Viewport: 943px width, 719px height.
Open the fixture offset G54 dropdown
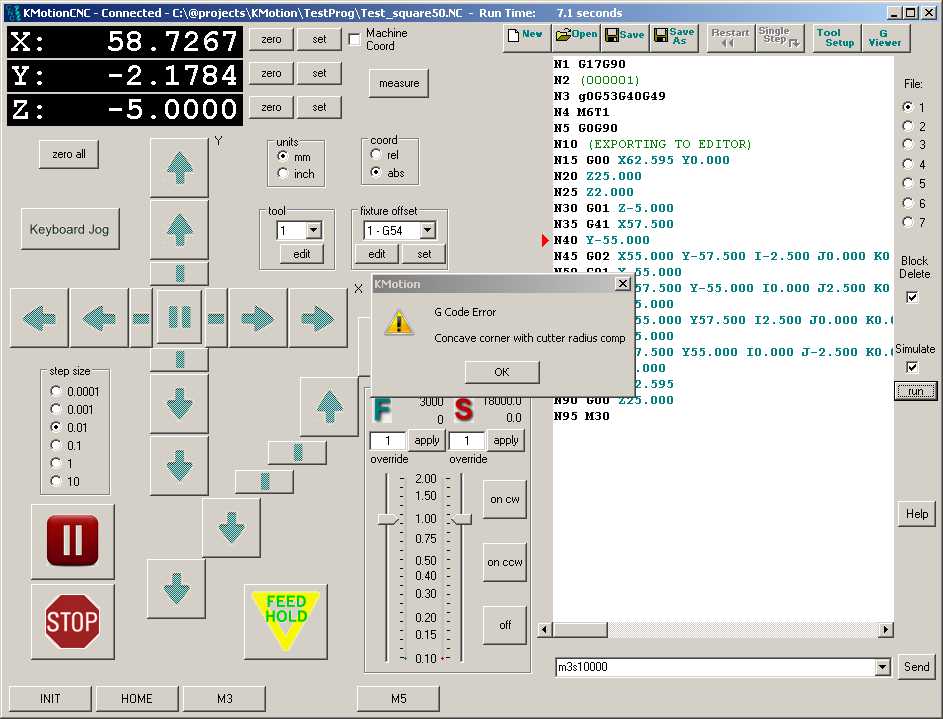427,230
